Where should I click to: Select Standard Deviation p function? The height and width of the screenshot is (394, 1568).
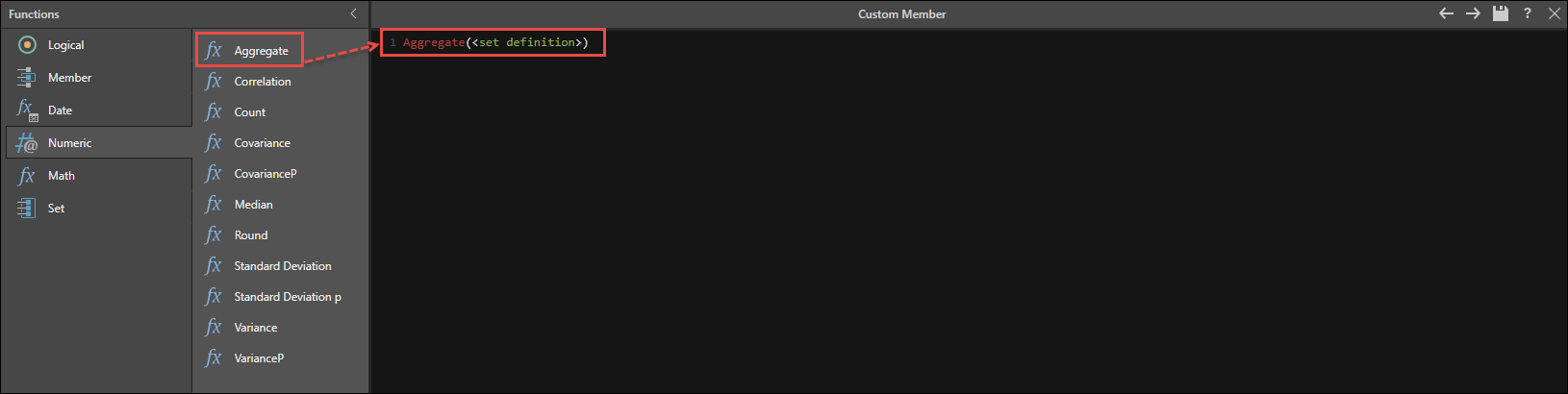tap(287, 297)
